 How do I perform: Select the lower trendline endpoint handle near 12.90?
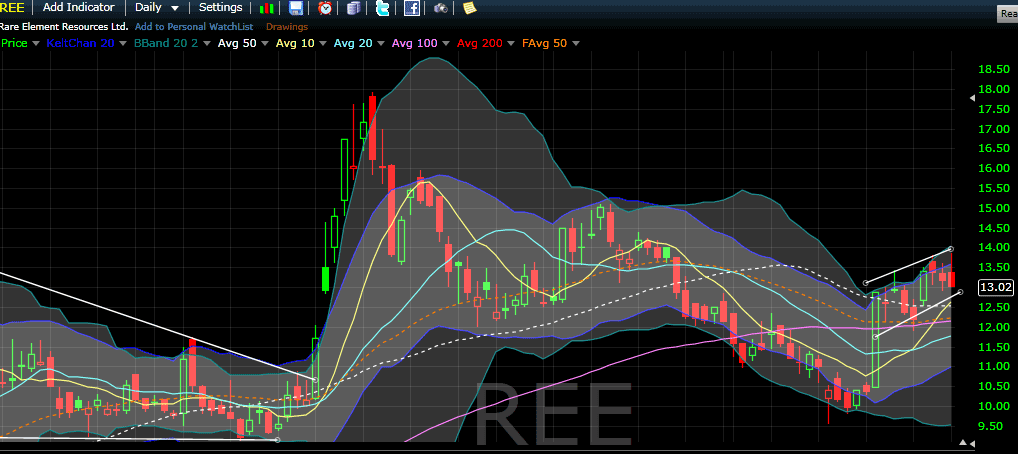[x=961, y=292]
